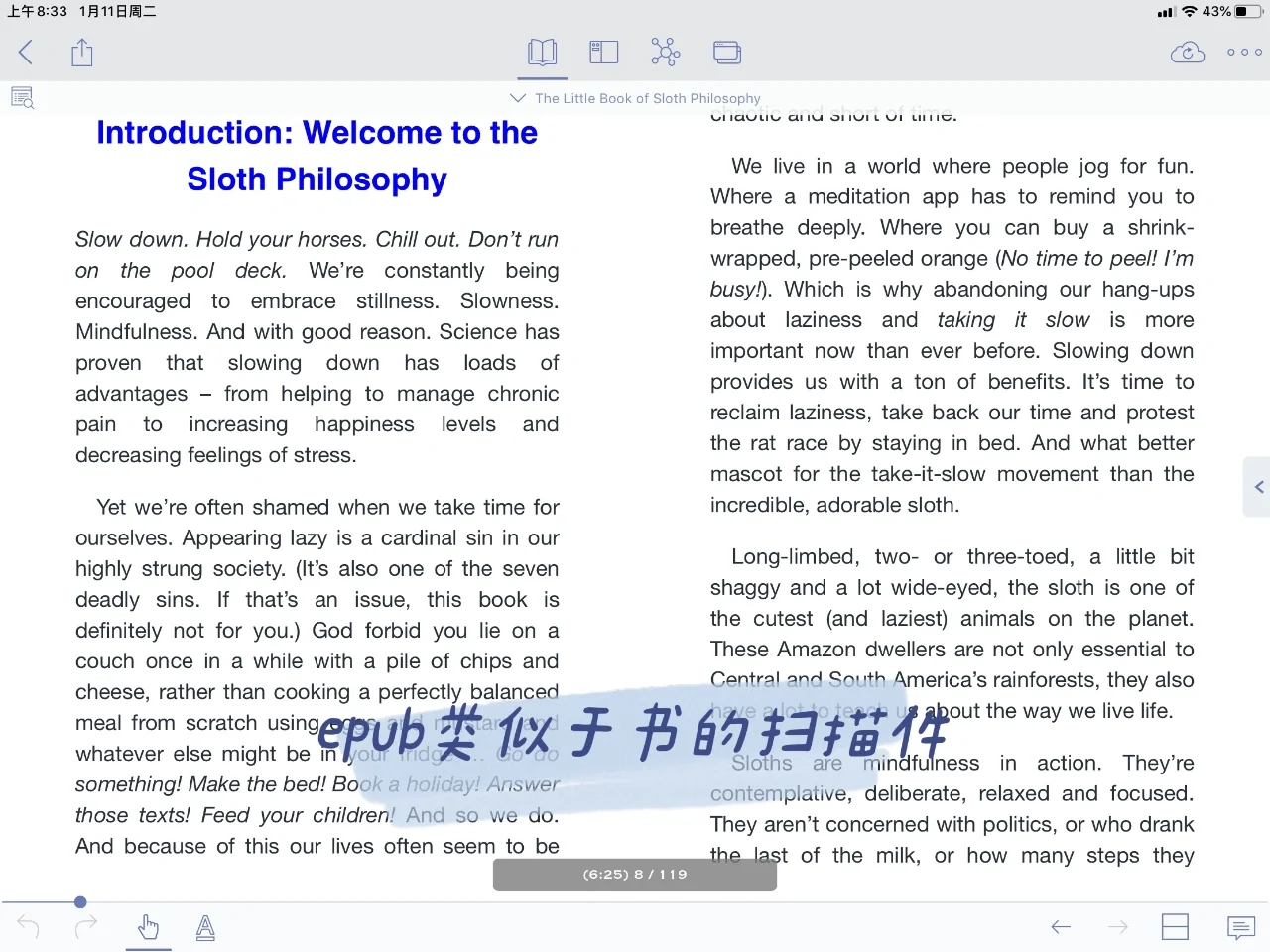Expand the right side panel arrow

coord(1258,487)
